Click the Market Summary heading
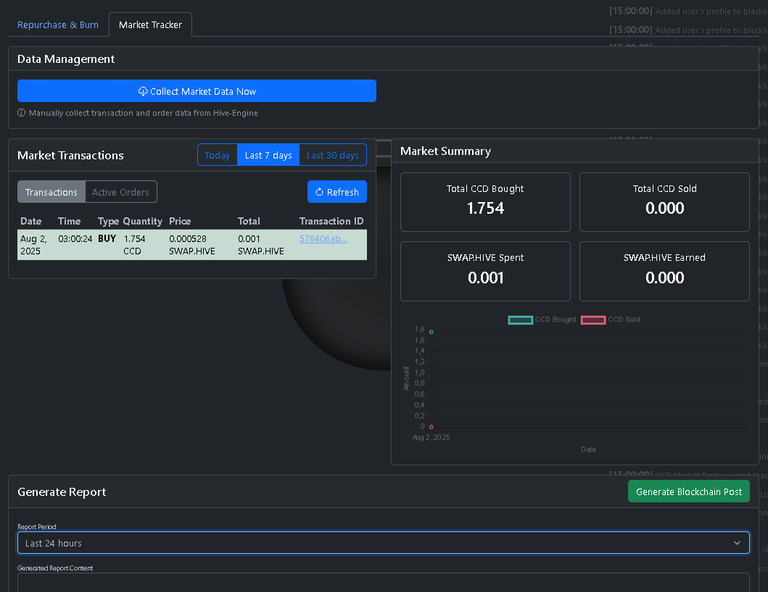Image resolution: width=768 pixels, height=592 pixels. point(445,151)
